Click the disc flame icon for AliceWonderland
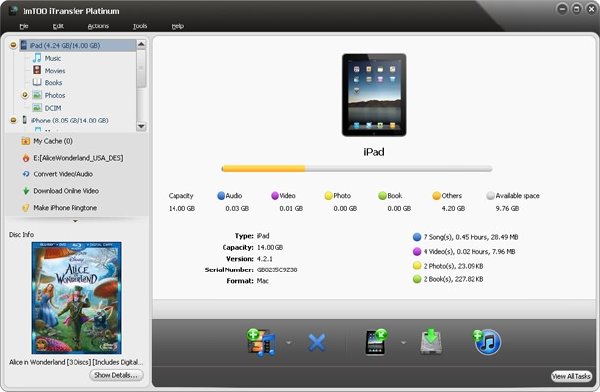Viewport: 600px width, 392px height. (x=26, y=158)
